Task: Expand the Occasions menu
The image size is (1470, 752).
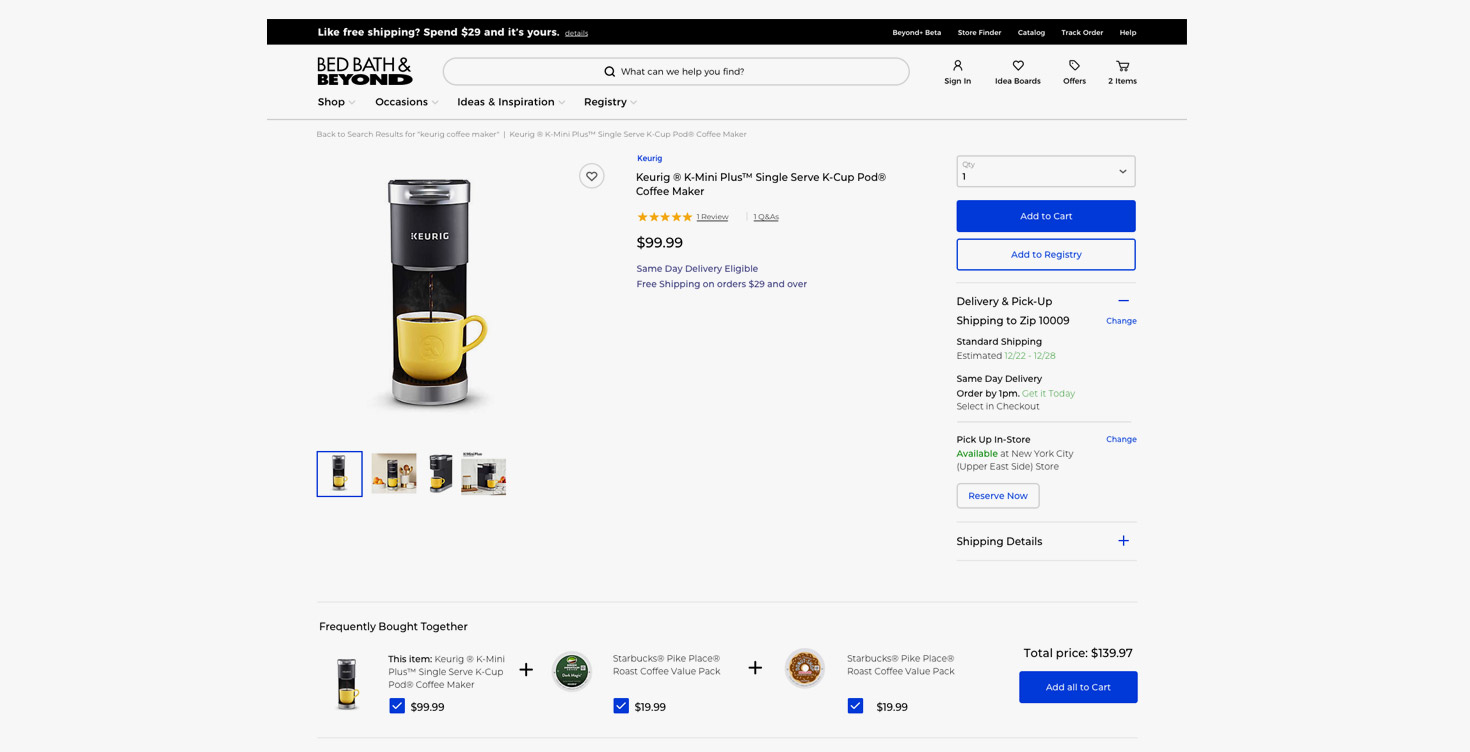Action: (x=406, y=102)
